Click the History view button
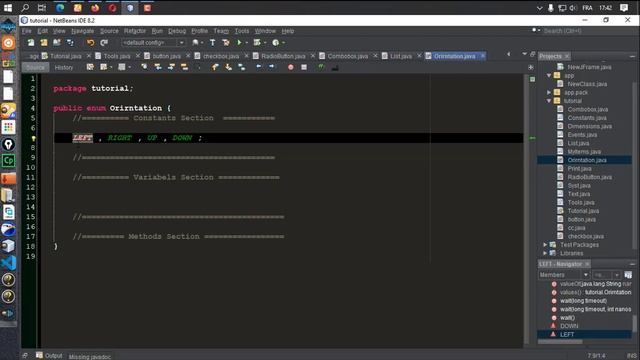This screenshot has height=360, width=640. (x=64, y=67)
